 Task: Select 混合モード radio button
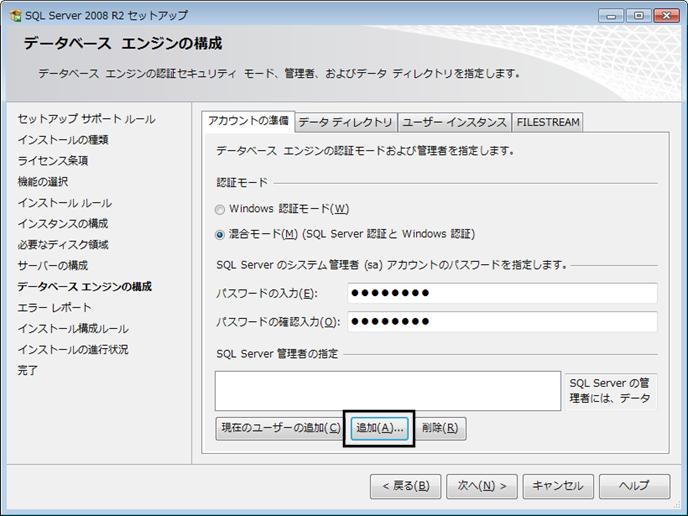pyautogui.click(x=219, y=235)
